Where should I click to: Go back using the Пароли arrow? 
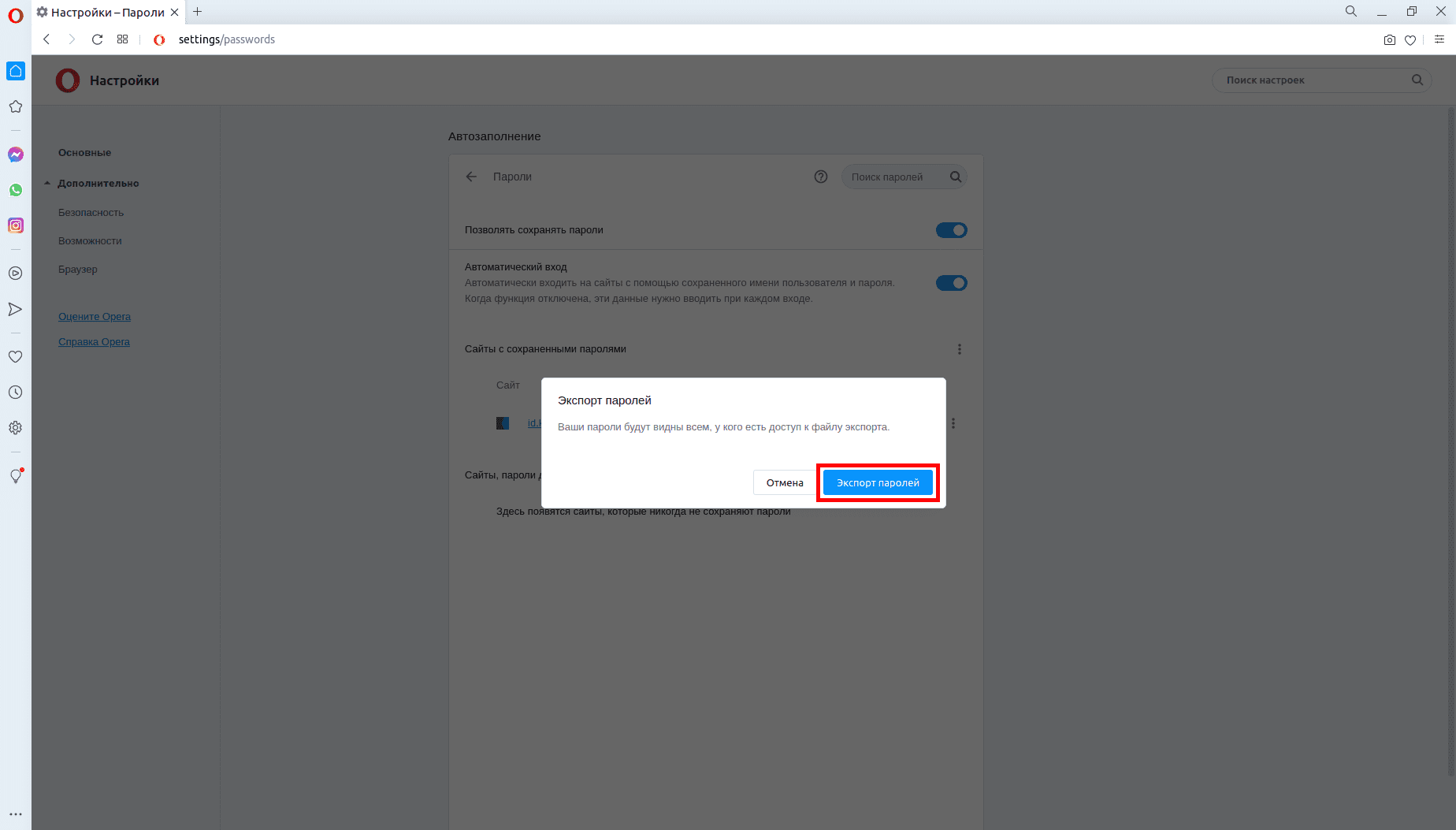pyautogui.click(x=471, y=177)
